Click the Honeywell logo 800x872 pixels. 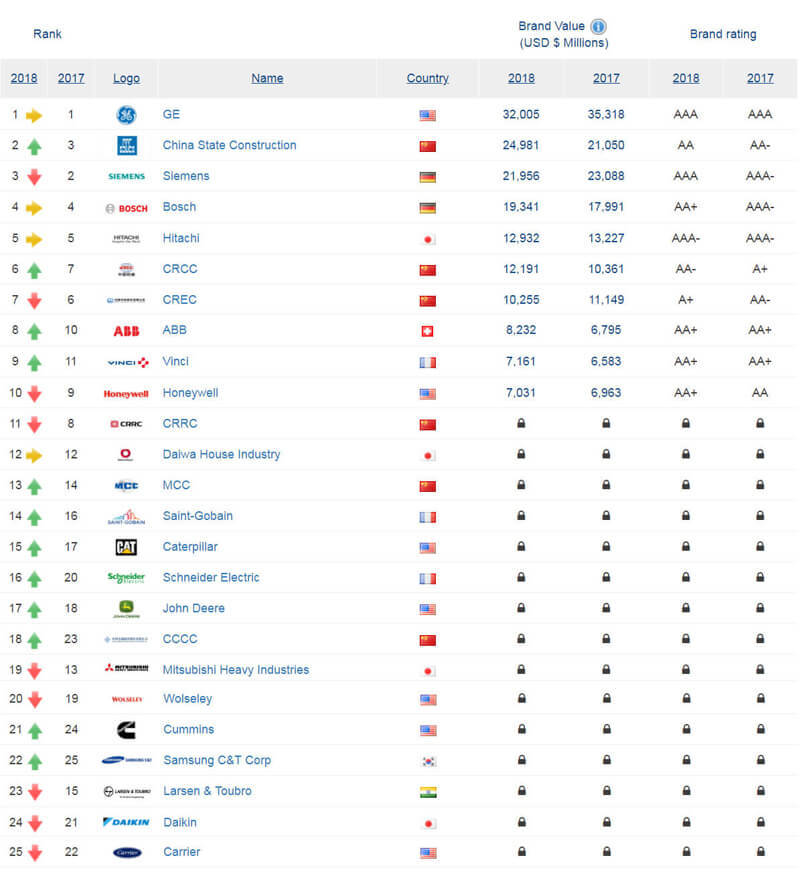(x=126, y=393)
